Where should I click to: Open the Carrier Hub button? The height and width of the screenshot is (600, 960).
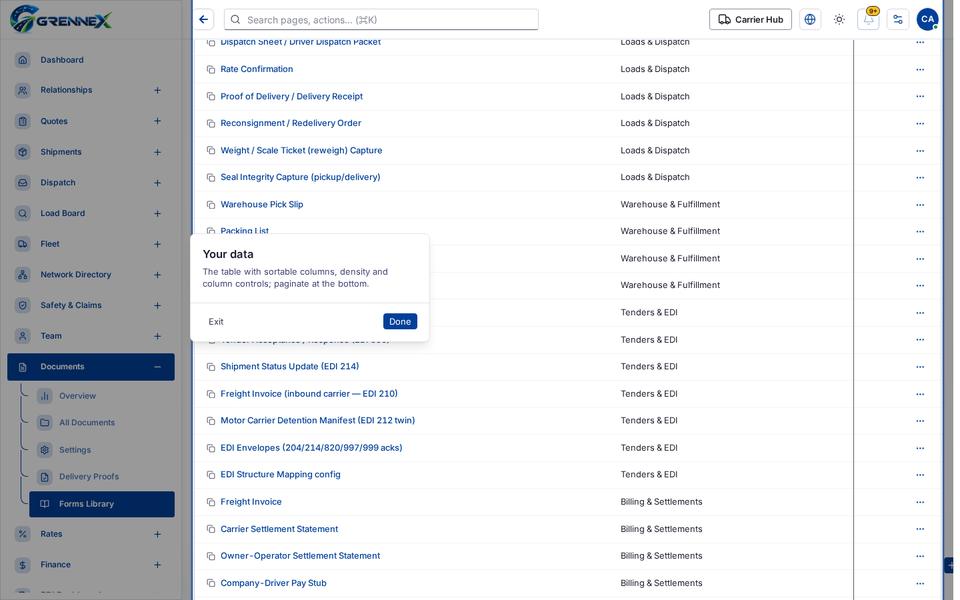click(750, 20)
